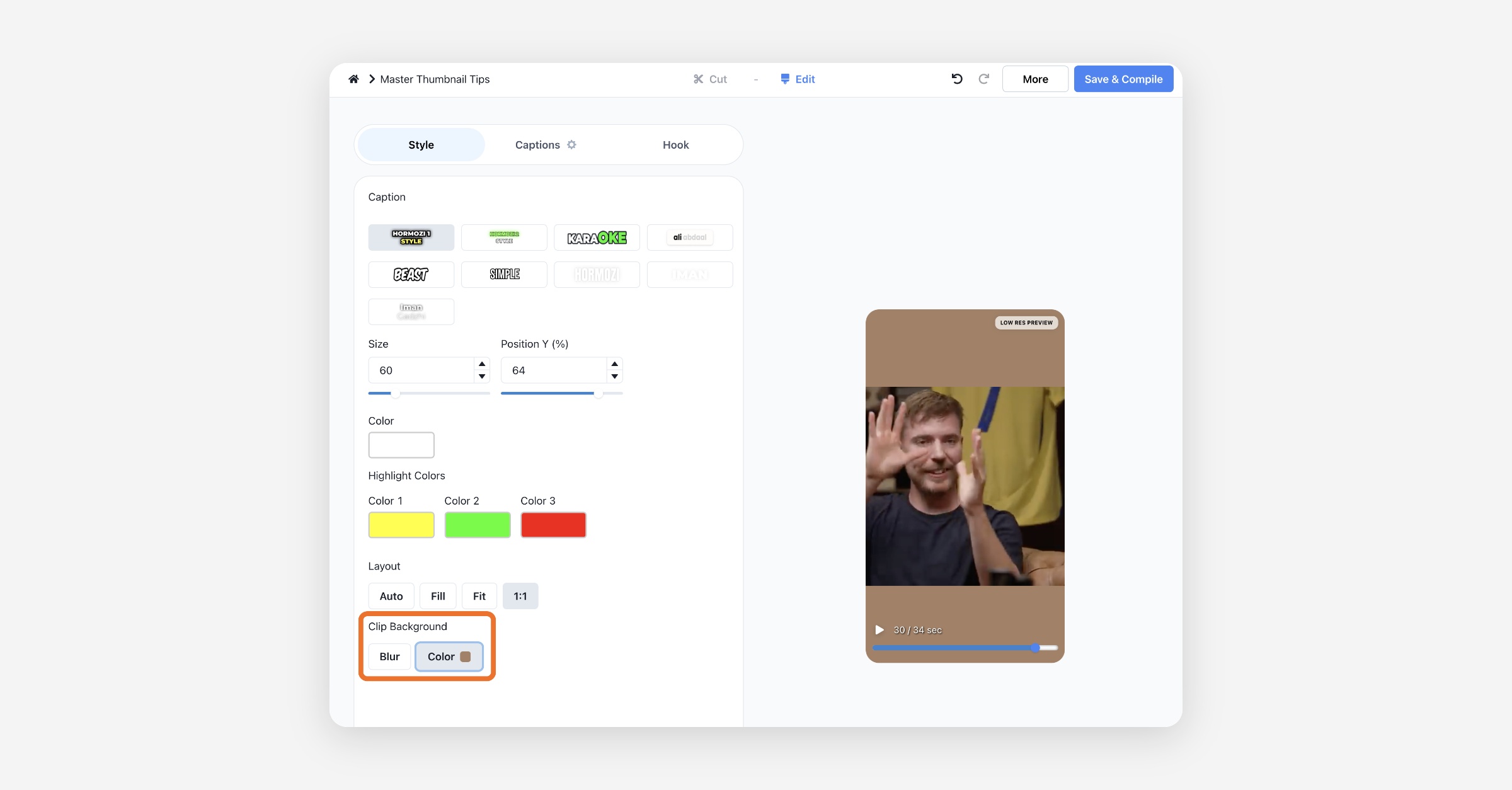Open the Captions gear settings icon

point(571,144)
